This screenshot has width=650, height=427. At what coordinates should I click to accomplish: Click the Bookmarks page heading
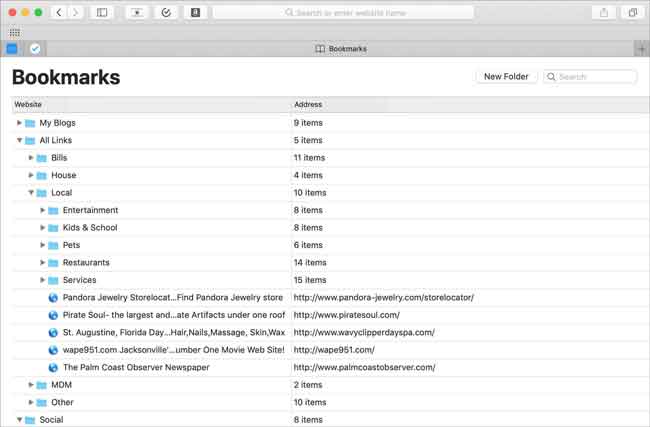tap(66, 77)
